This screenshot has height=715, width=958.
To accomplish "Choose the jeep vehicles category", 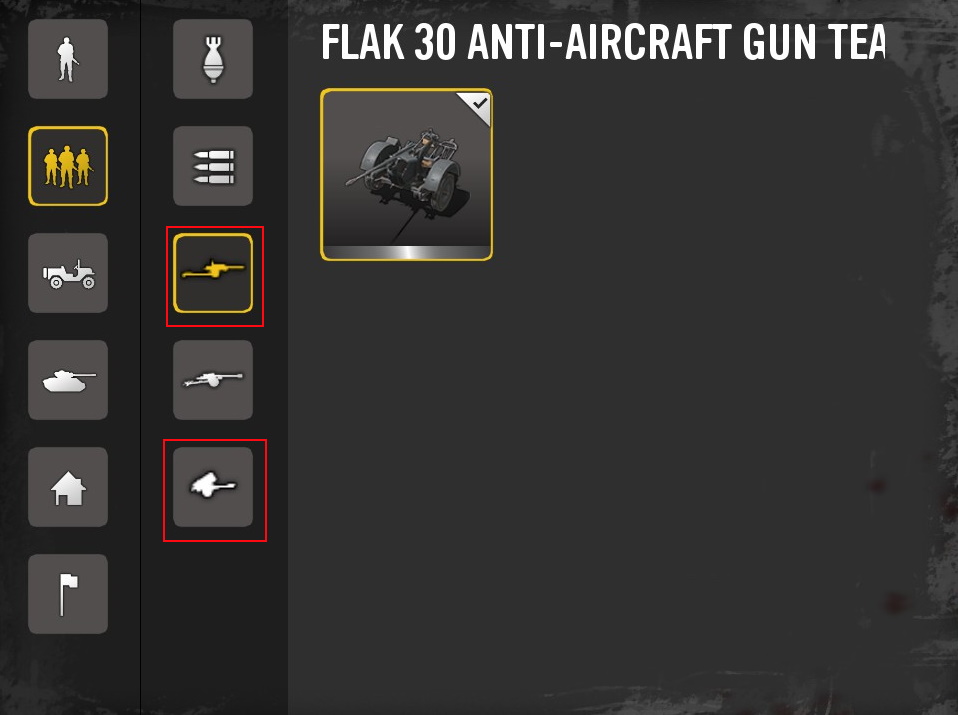I will click(x=68, y=273).
